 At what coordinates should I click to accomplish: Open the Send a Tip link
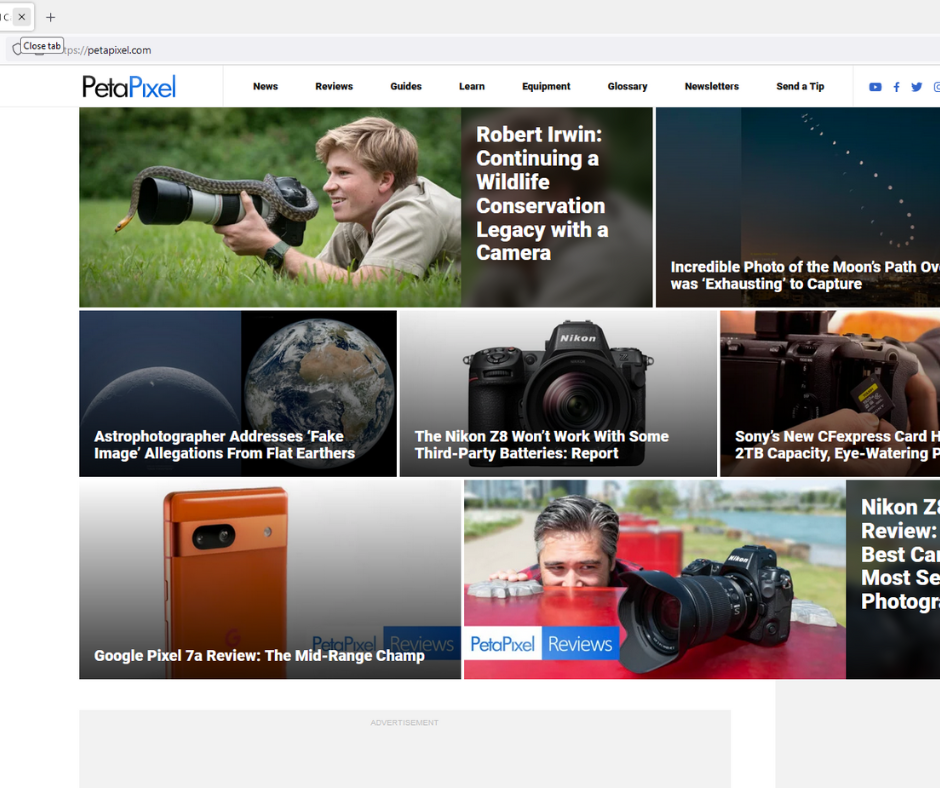point(800,86)
